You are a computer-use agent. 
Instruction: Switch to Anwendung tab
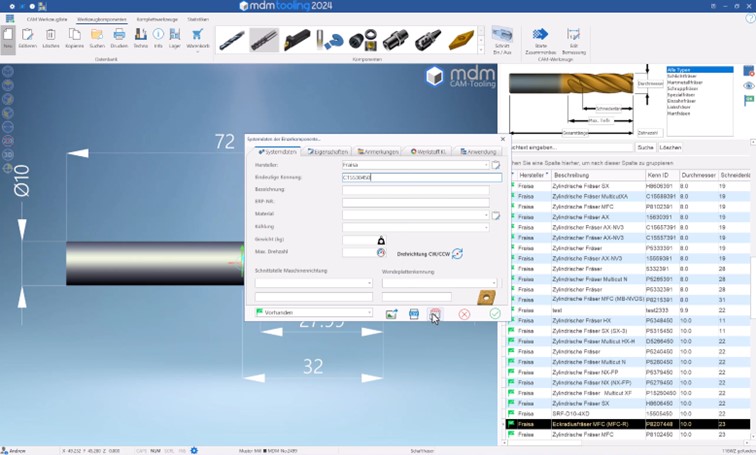pyautogui.click(x=478, y=152)
